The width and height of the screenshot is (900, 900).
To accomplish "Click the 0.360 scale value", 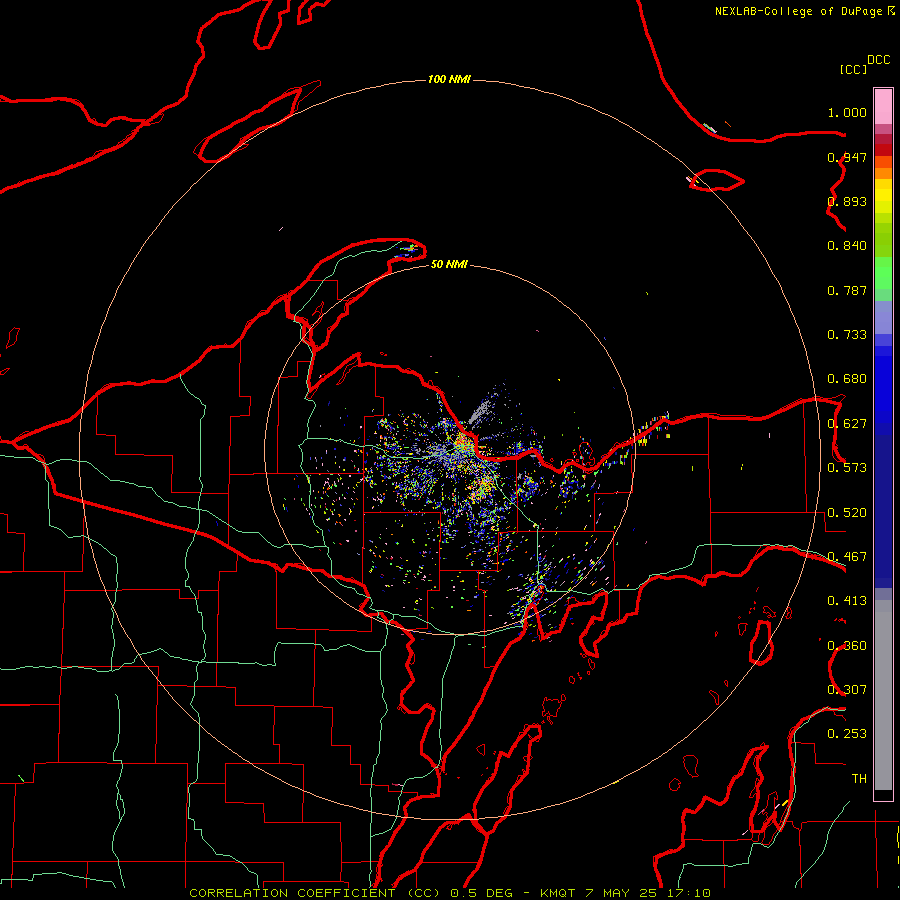I will (847, 646).
